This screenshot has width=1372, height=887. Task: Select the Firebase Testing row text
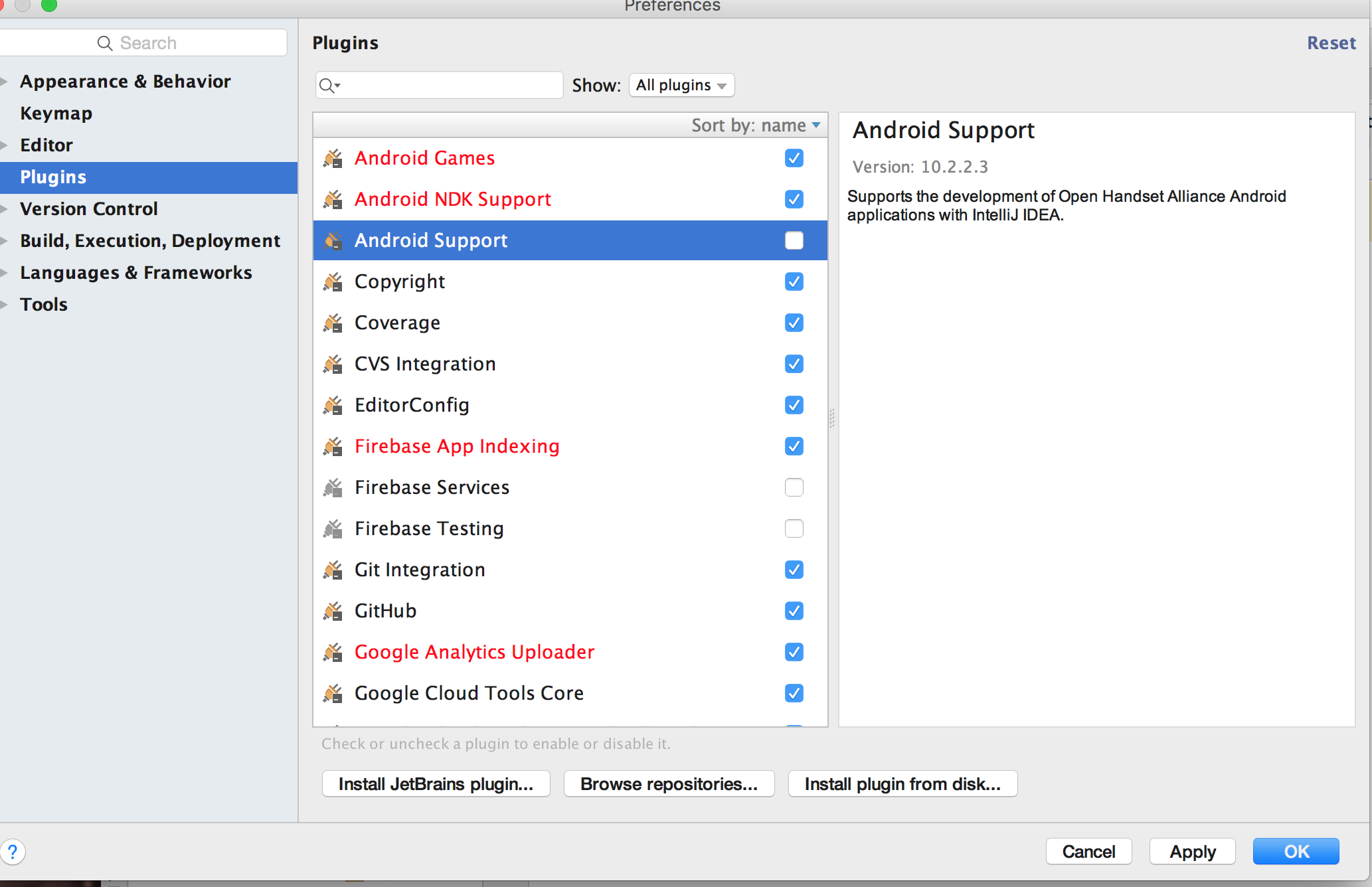tap(429, 528)
